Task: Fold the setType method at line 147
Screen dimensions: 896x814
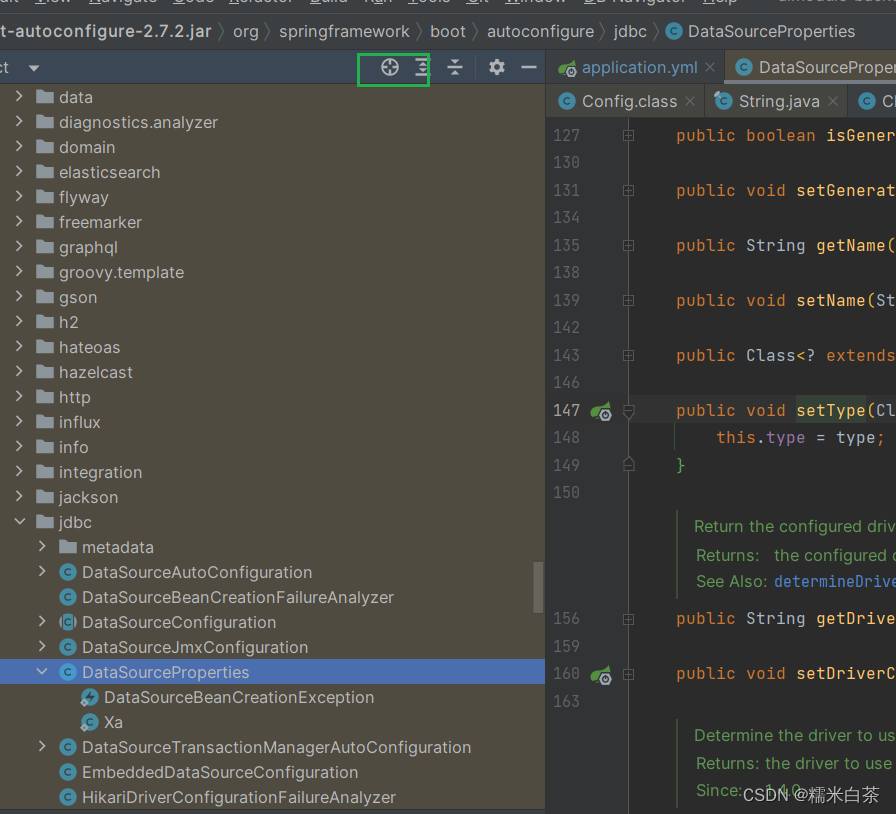Action: tap(629, 411)
